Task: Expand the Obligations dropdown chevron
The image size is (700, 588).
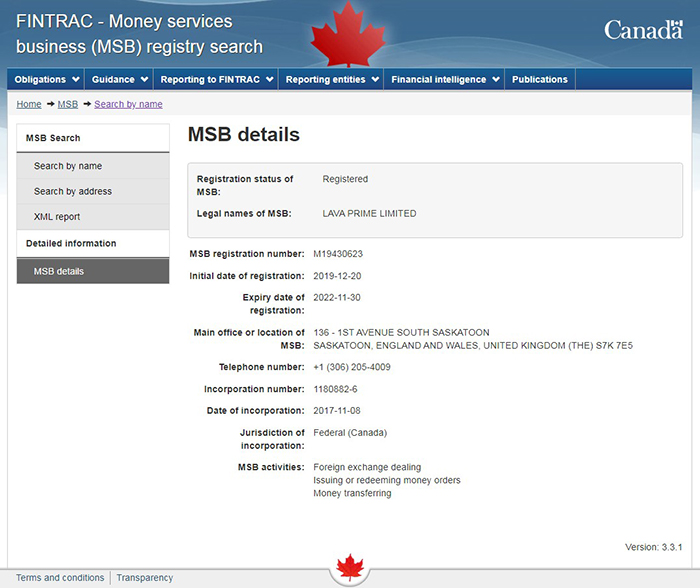Action: click(x=76, y=79)
